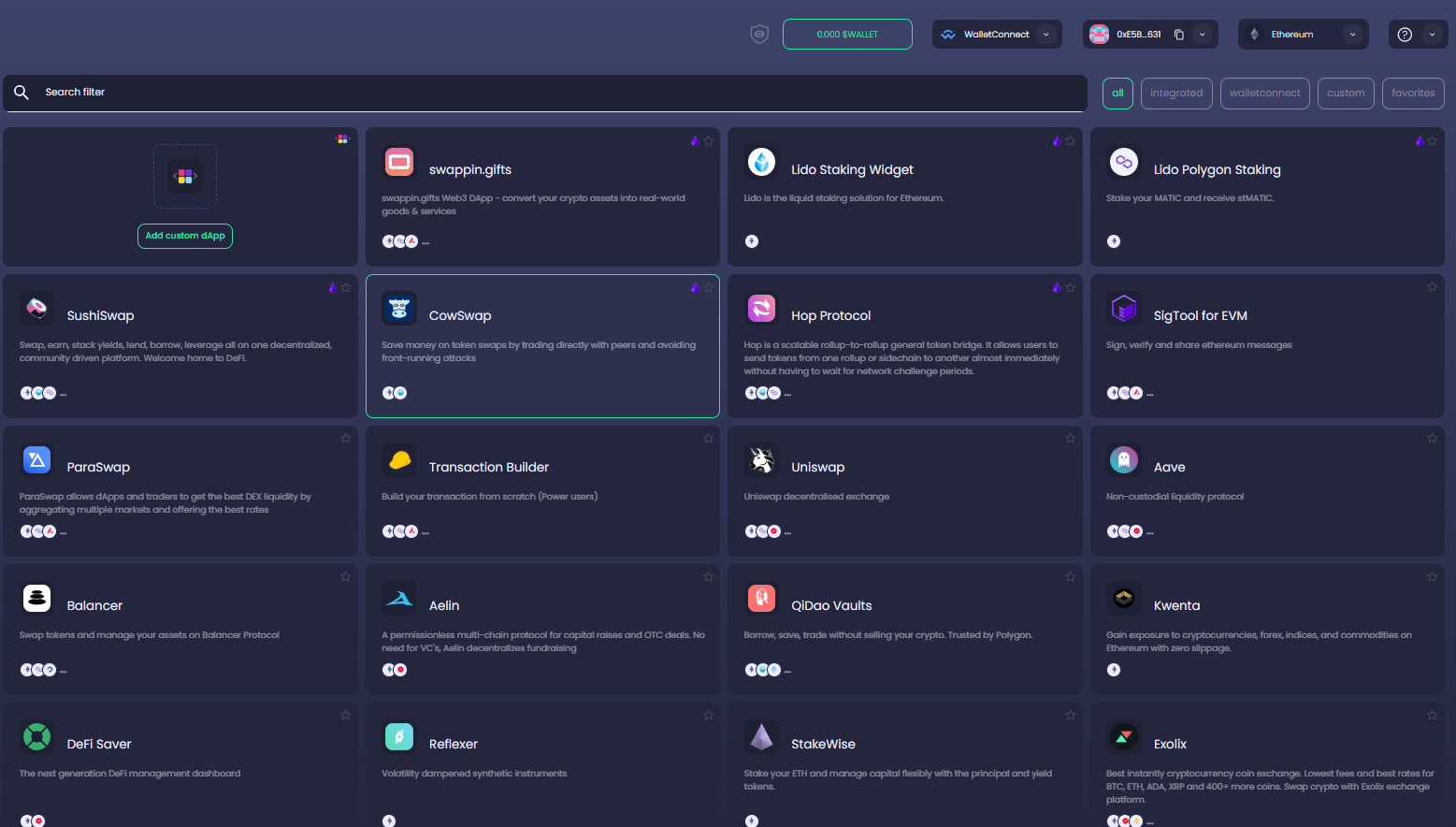Viewport: 1456px width, 827px height.
Task: Open the Reflexer logo icon
Action: [399, 736]
